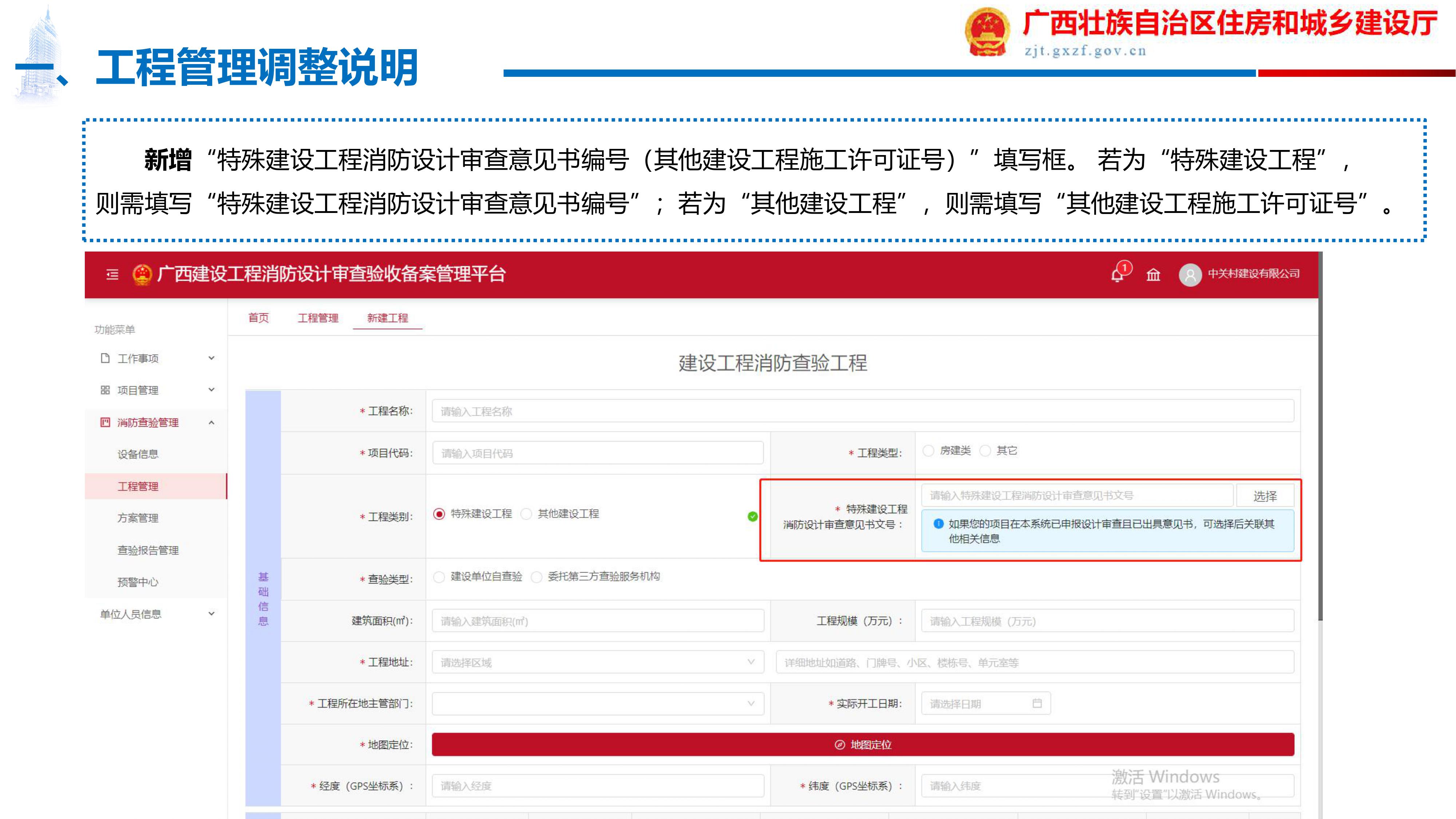Click the page's vertical scrollbar
This screenshot has height=819, width=1456.
click(x=1320, y=435)
